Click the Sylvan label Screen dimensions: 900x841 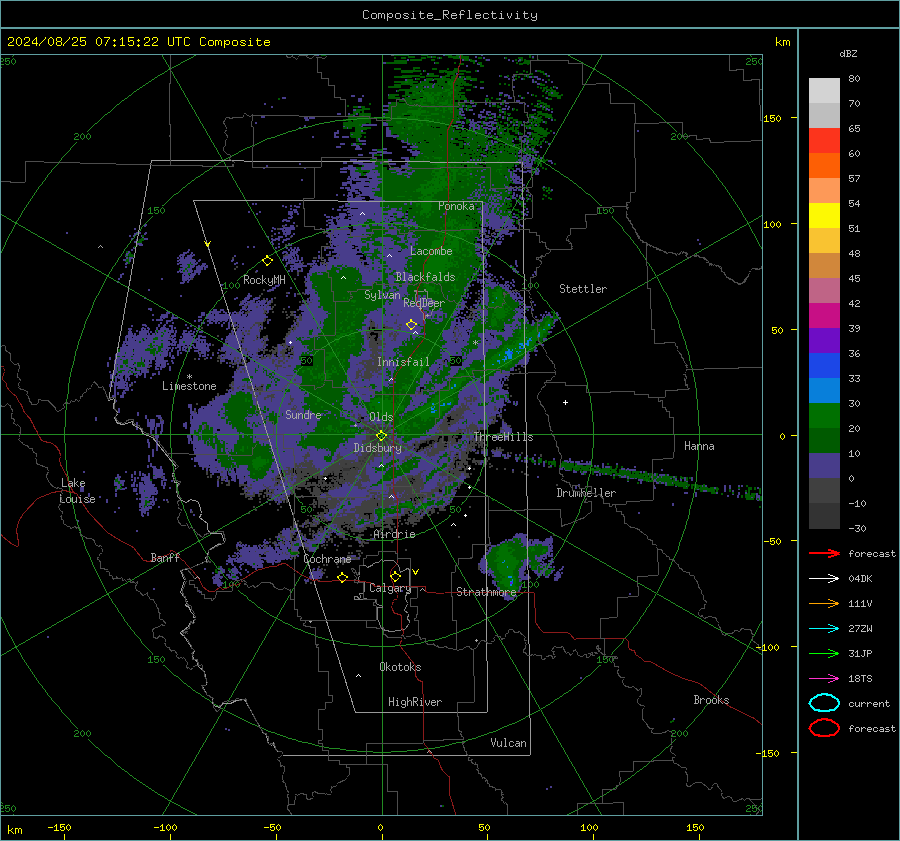tap(382, 295)
